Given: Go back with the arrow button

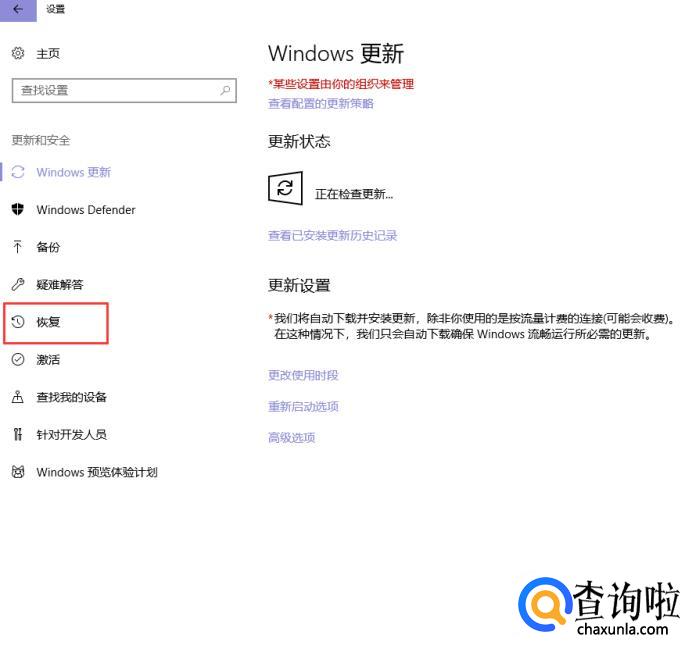Looking at the screenshot, I should pyautogui.click(x=18, y=9).
